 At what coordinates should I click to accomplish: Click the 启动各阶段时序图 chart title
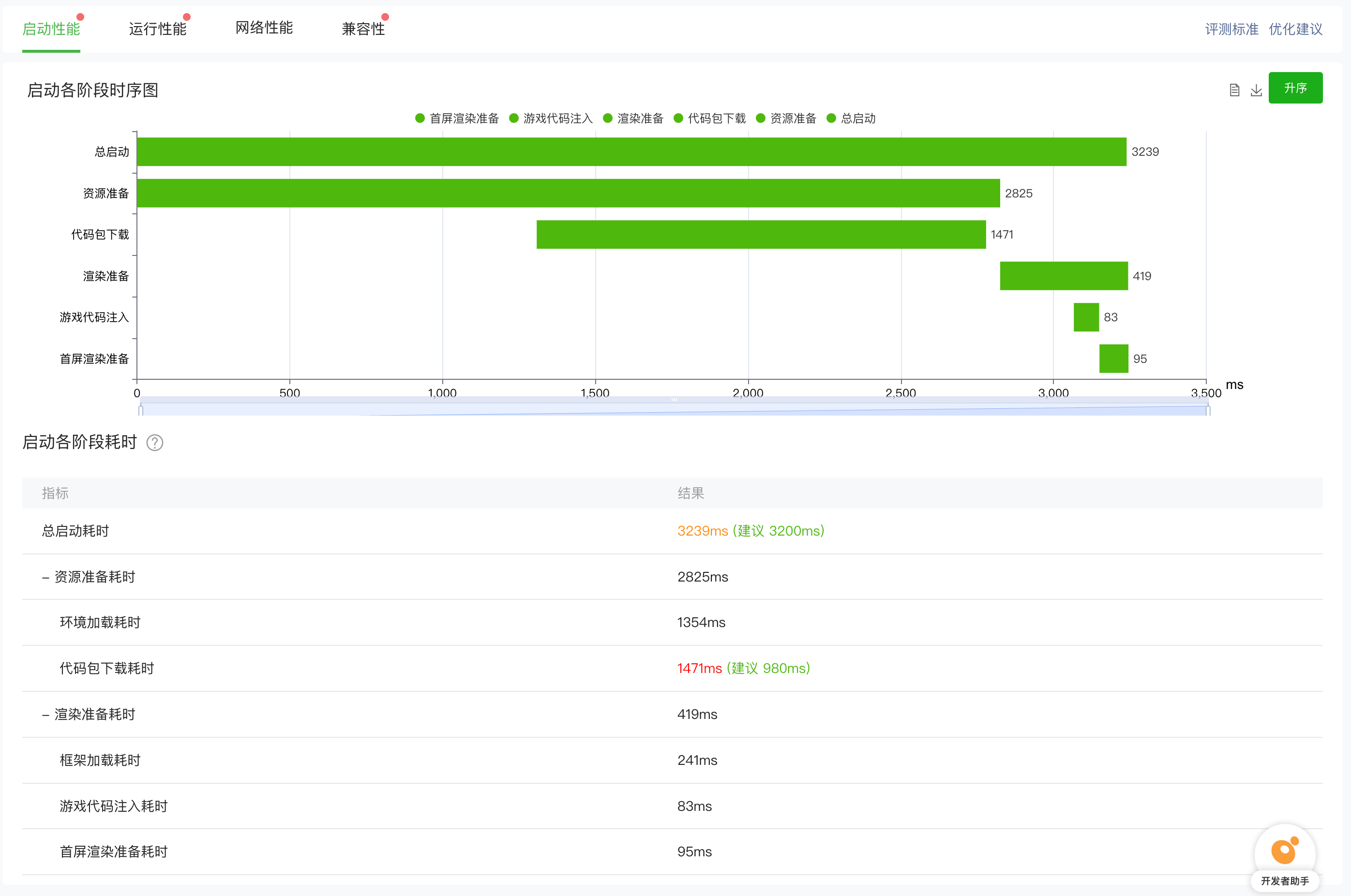click(x=92, y=90)
